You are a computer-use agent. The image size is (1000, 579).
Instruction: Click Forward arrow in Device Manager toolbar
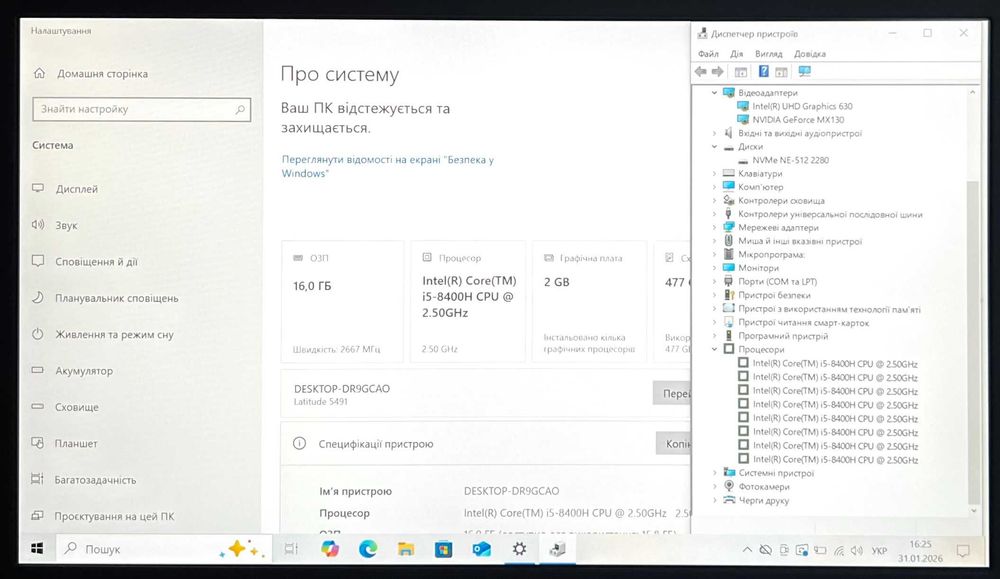click(717, 71)
